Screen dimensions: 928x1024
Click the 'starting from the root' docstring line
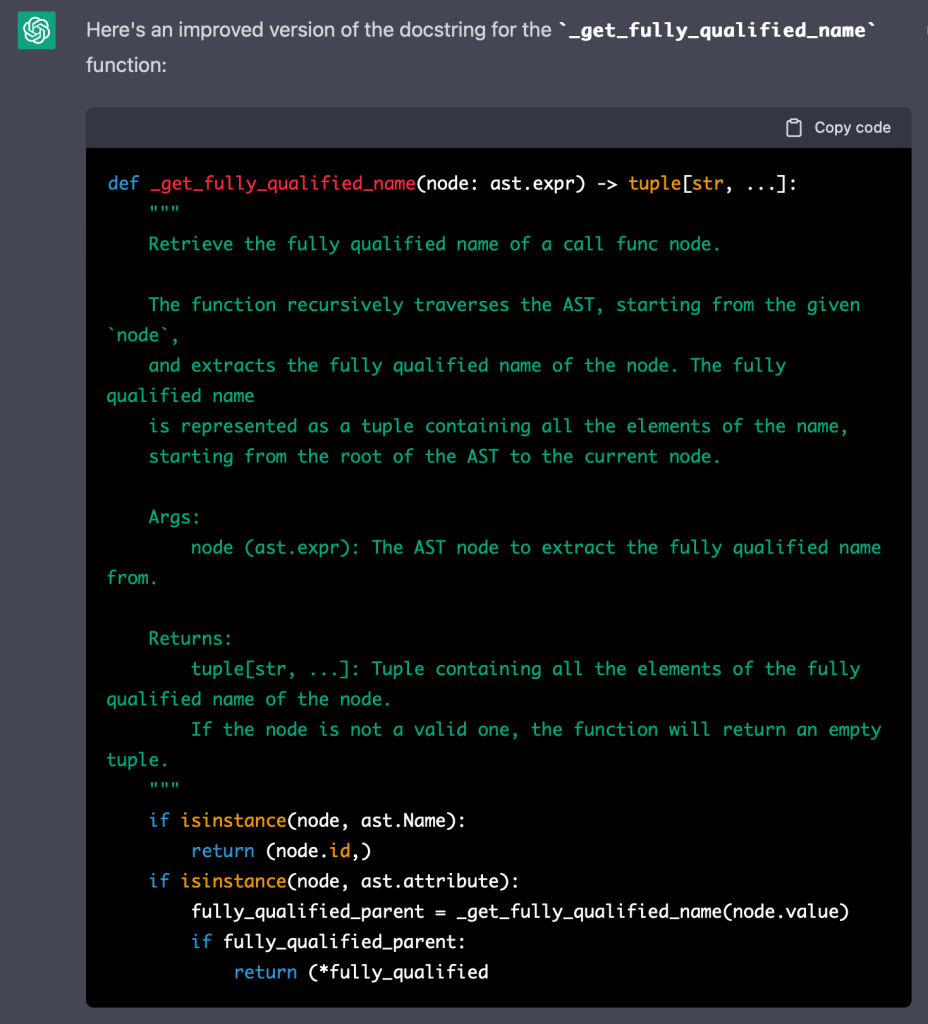[x=434, y=456]
